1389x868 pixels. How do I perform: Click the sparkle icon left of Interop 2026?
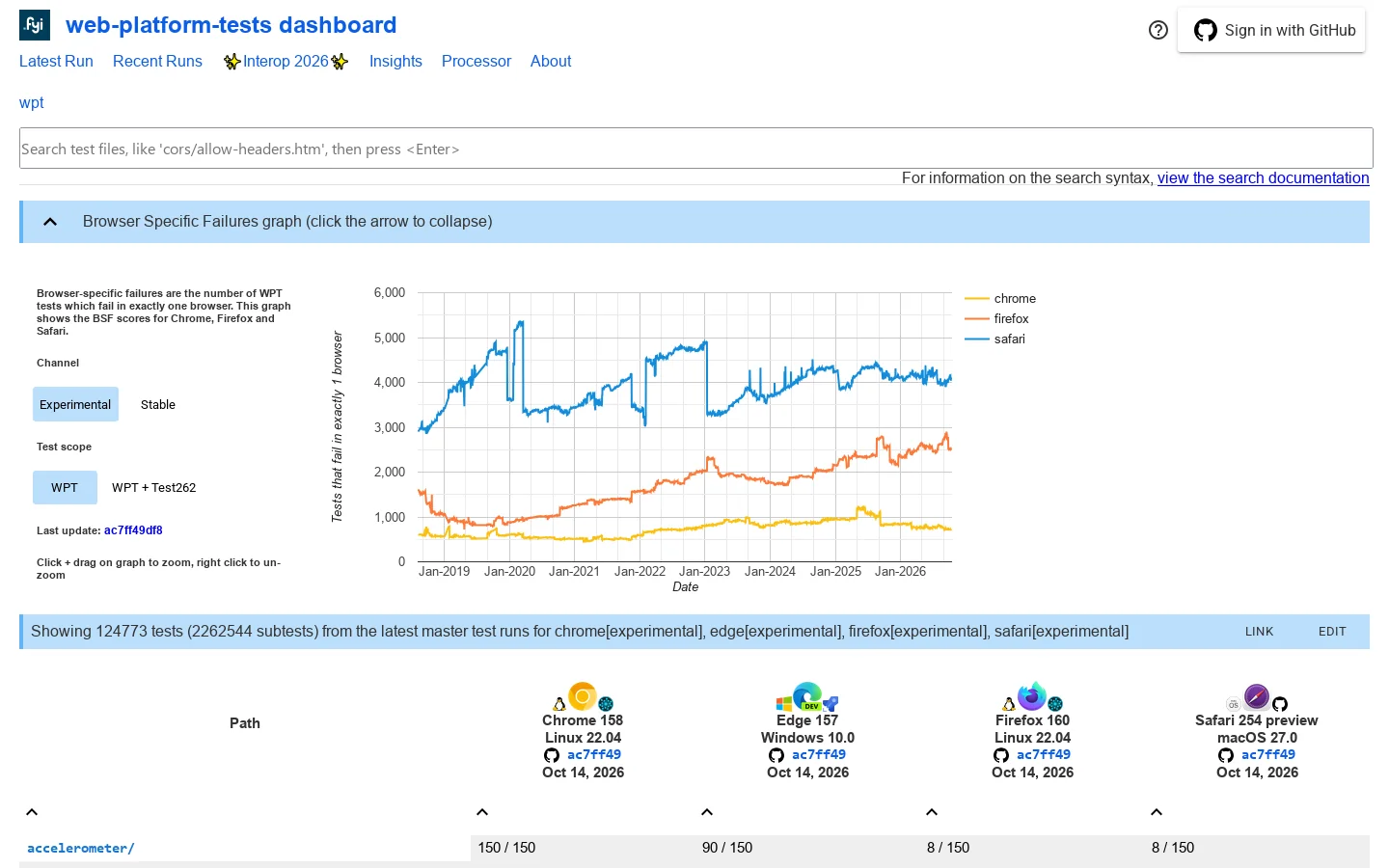coord(232,62)
